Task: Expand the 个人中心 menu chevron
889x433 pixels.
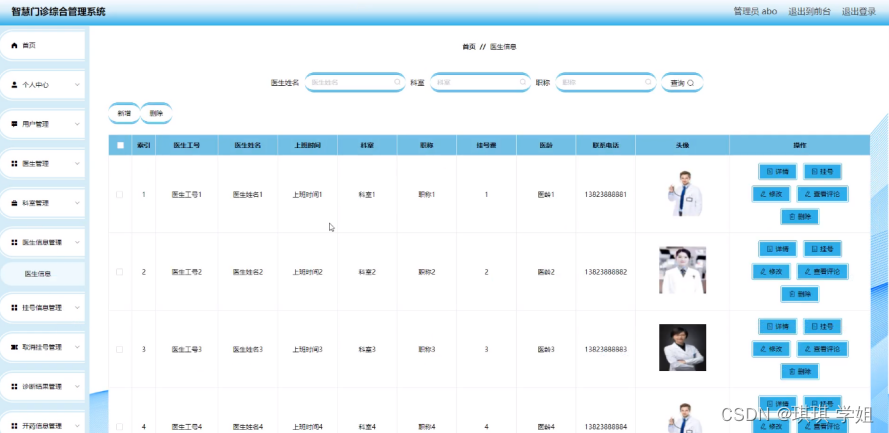Action: (x=77, y=84)
